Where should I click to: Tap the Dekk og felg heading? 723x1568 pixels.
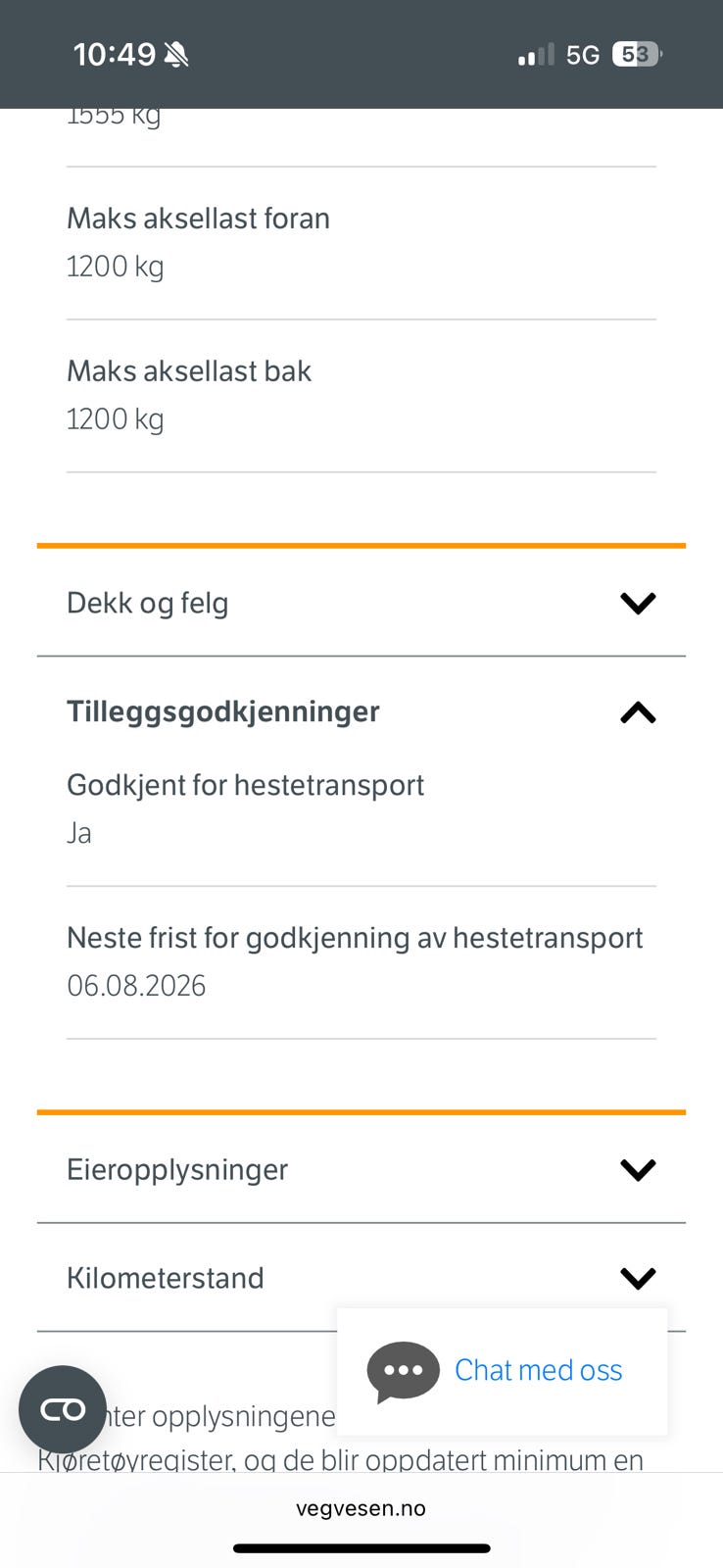148,603
